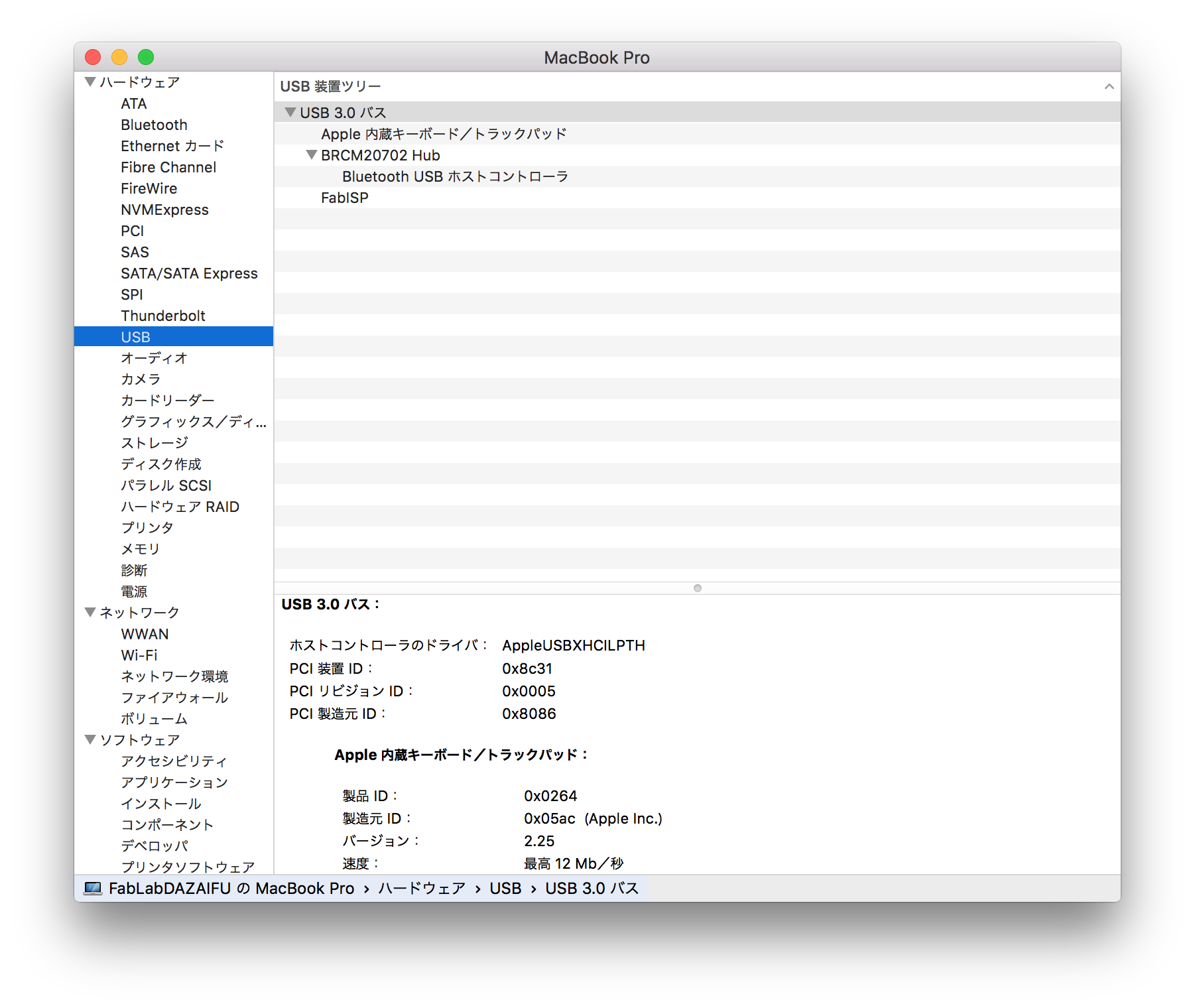Collapse the ソフトウェア sidebar section triangle
Screen dimensions: 1195x1008
pos(90,739)
